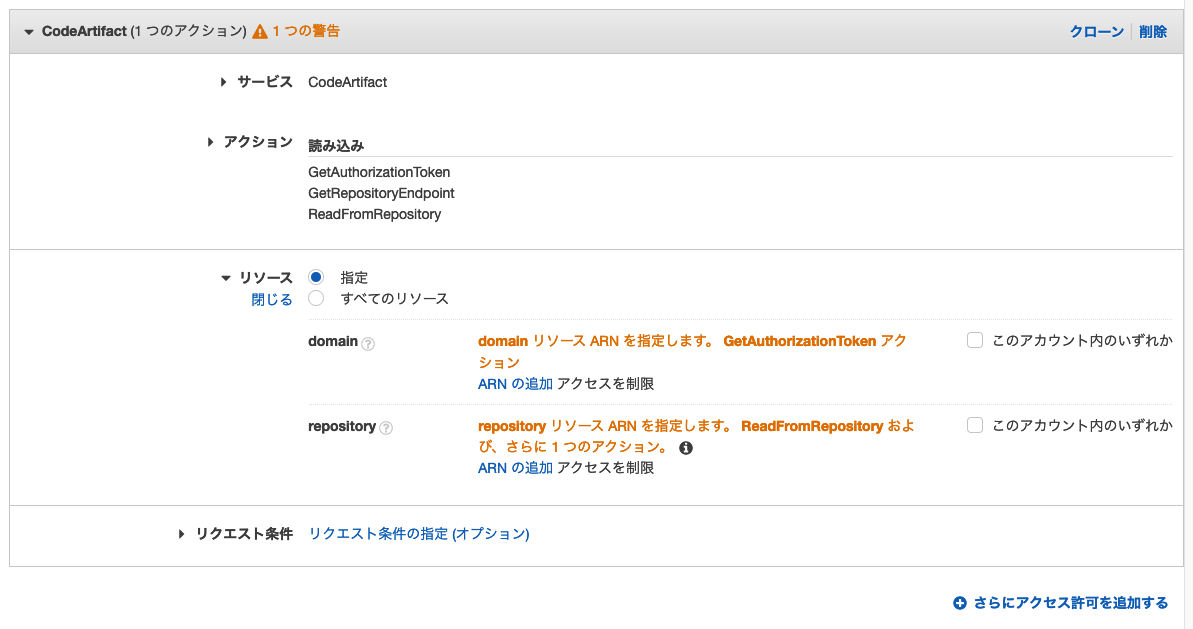Expand the アクション row triangle
This screenshot has width=1193, height=629.
pyautogui.click(x=210, y=142)
